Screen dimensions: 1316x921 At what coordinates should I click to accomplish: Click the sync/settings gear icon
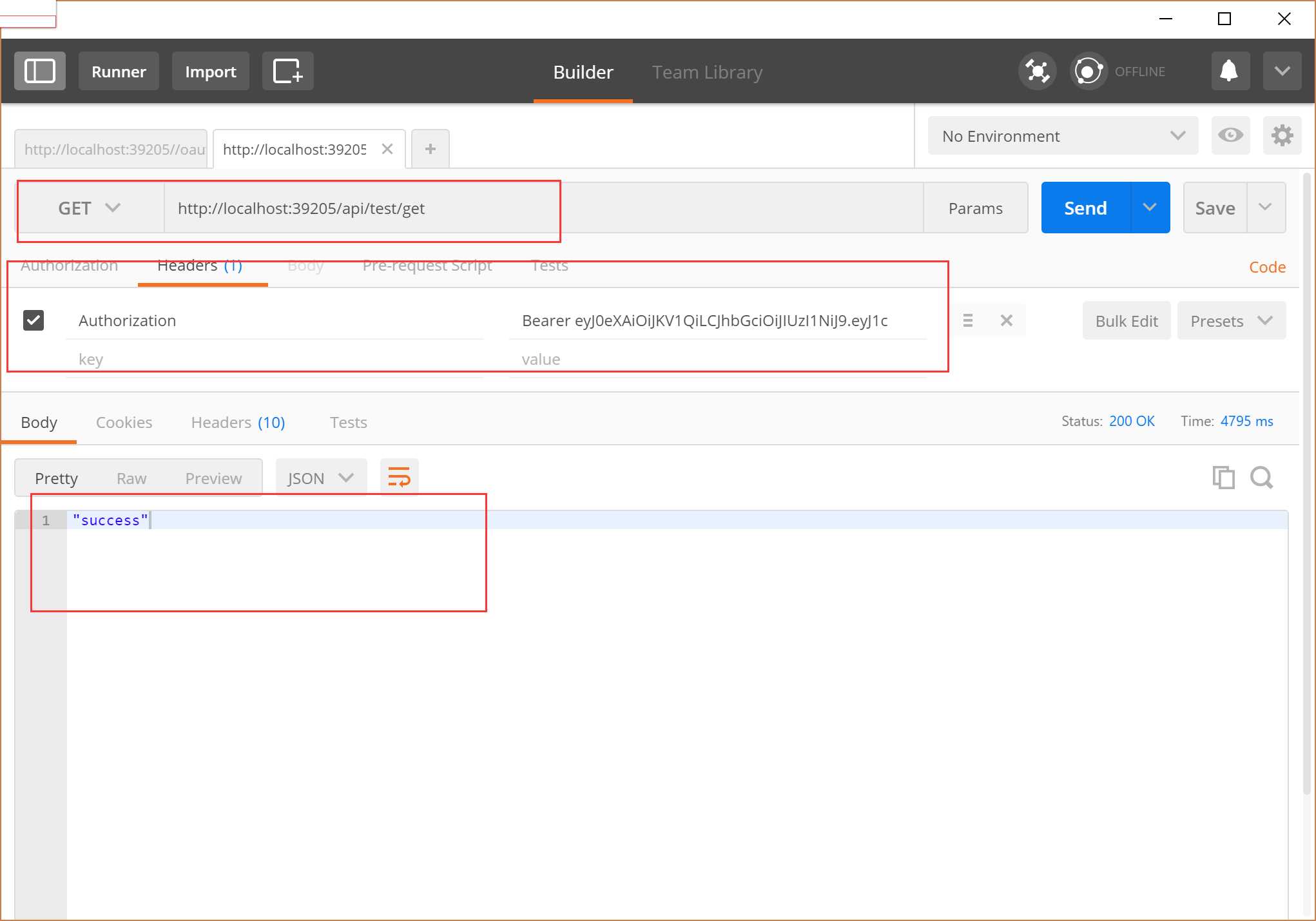click(x=1281, y=135)
